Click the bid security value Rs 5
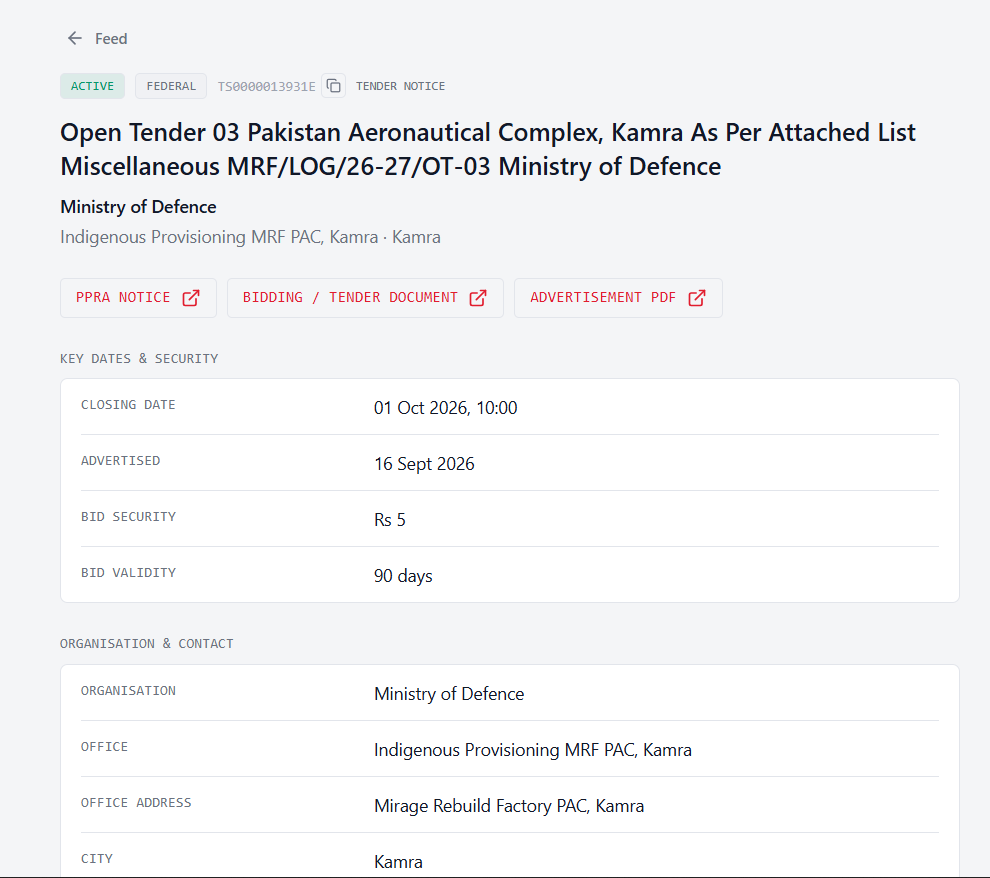This screenshot has height=878, width=990. pos(390,520)
